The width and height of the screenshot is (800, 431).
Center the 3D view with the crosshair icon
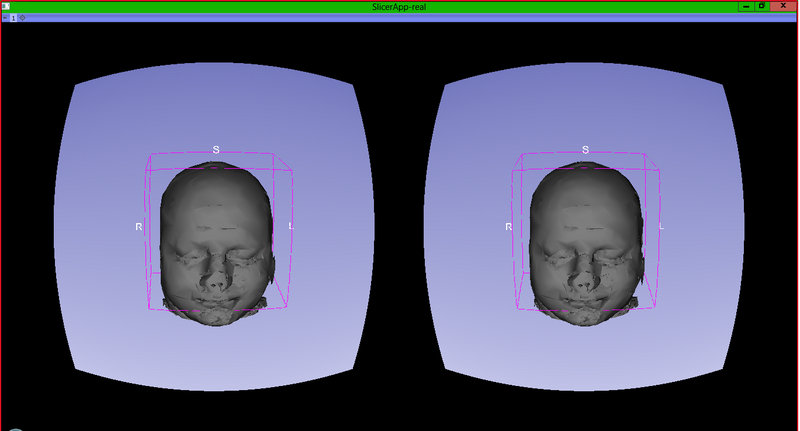(22, 18)
